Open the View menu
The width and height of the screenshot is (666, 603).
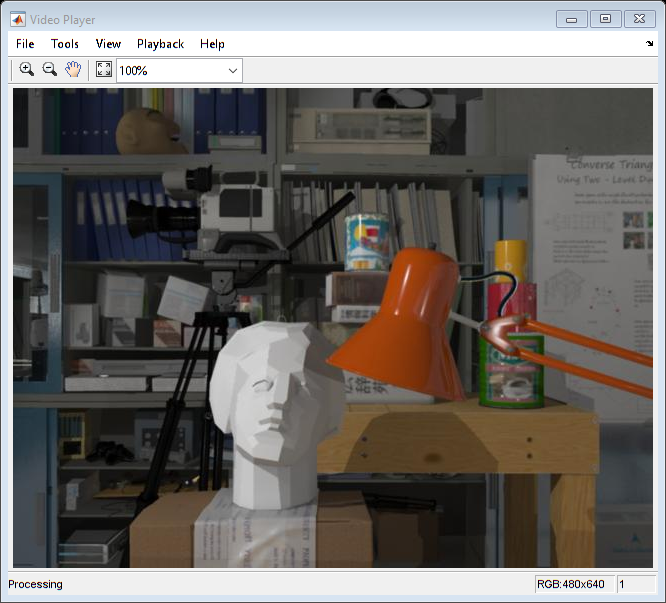coord(108,44)
